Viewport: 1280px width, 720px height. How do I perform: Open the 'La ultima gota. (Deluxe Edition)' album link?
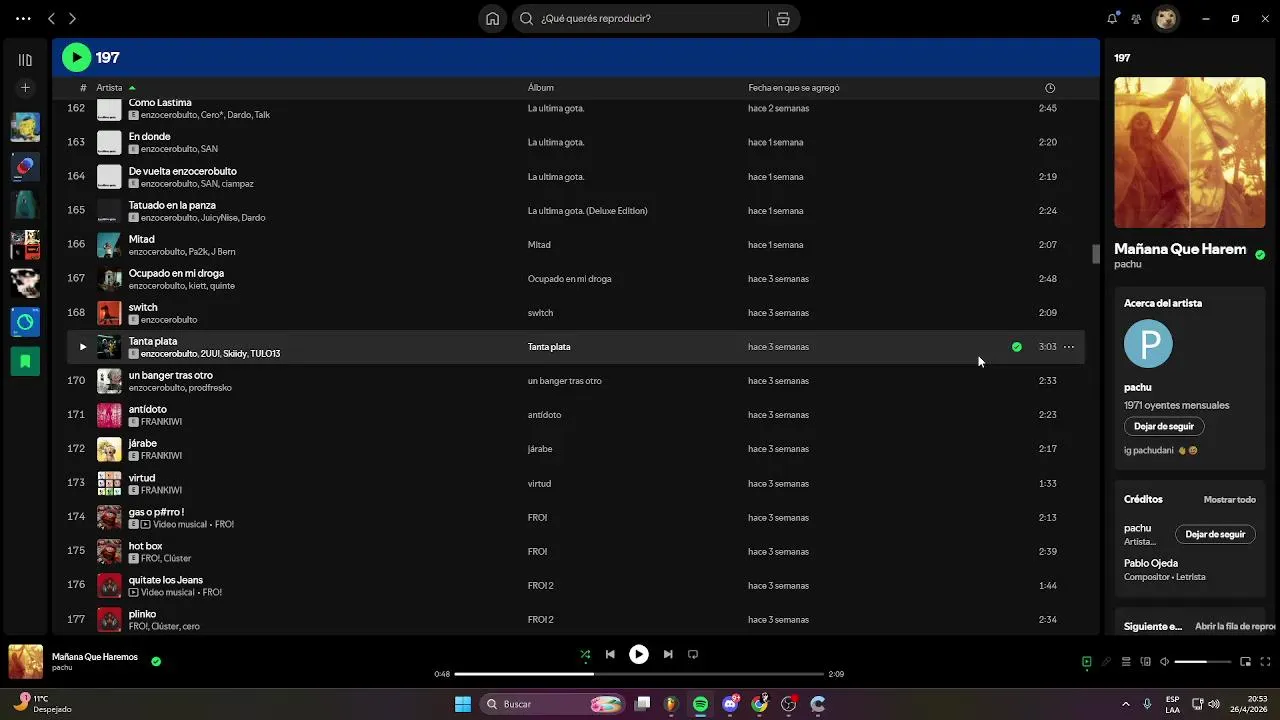click(x=588, y=211)
